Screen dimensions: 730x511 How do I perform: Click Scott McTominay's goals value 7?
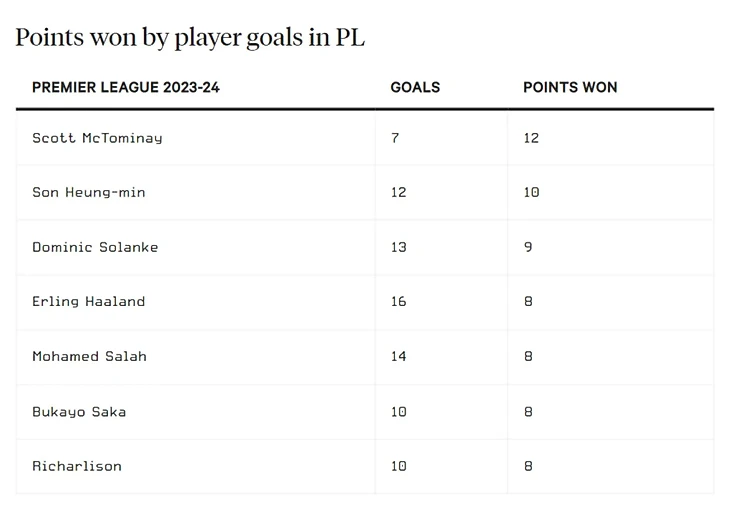coord(395,138)
